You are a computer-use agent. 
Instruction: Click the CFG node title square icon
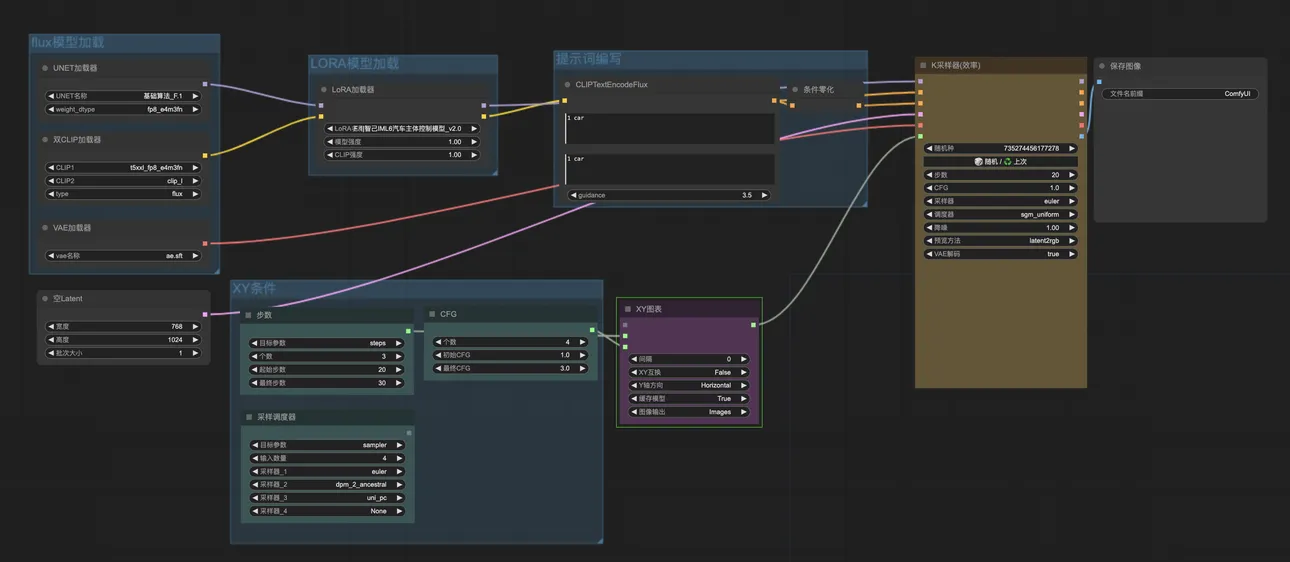tap(432, 314)
